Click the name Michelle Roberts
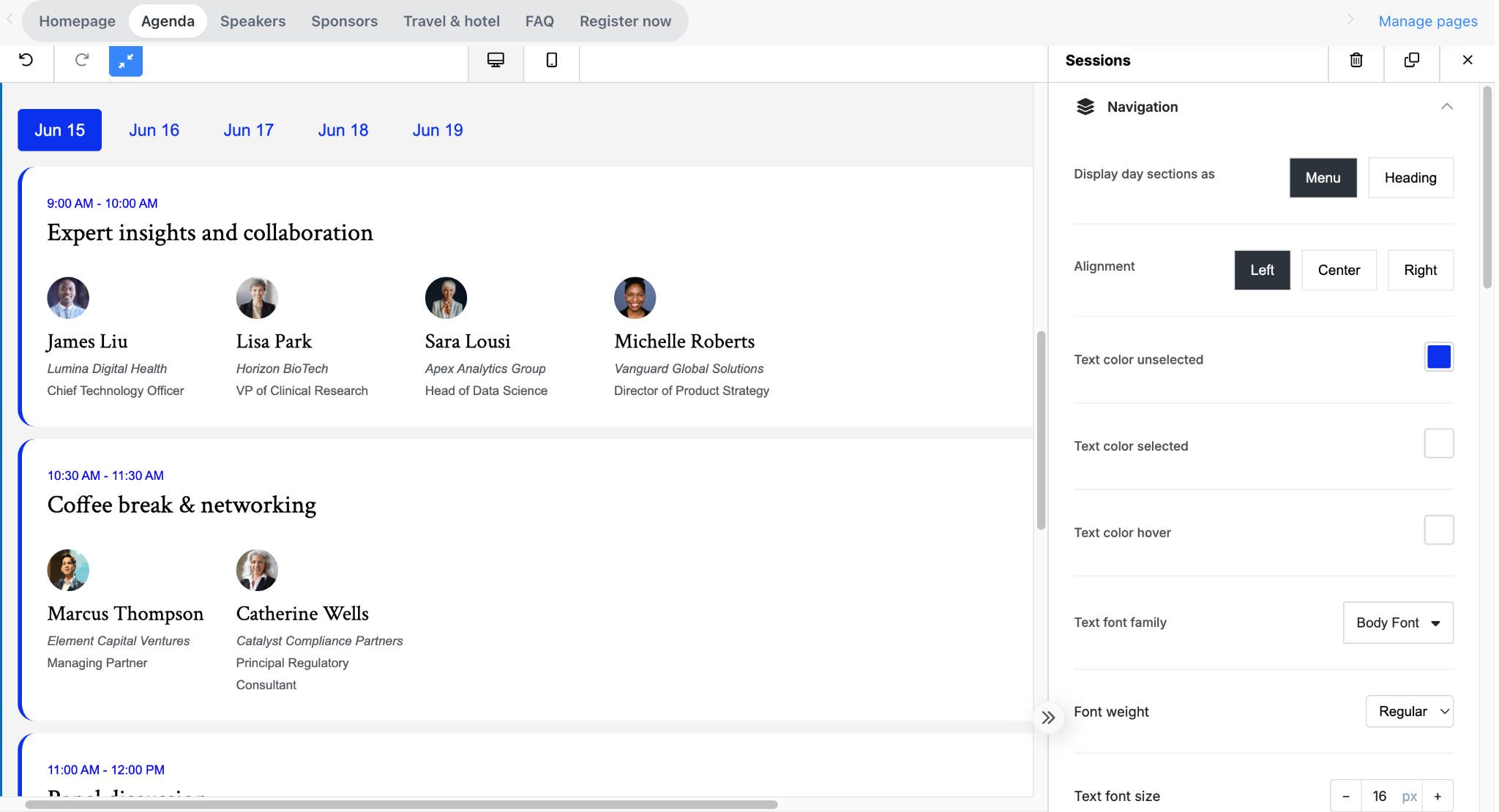1499x812 pixels. point(684,342)
